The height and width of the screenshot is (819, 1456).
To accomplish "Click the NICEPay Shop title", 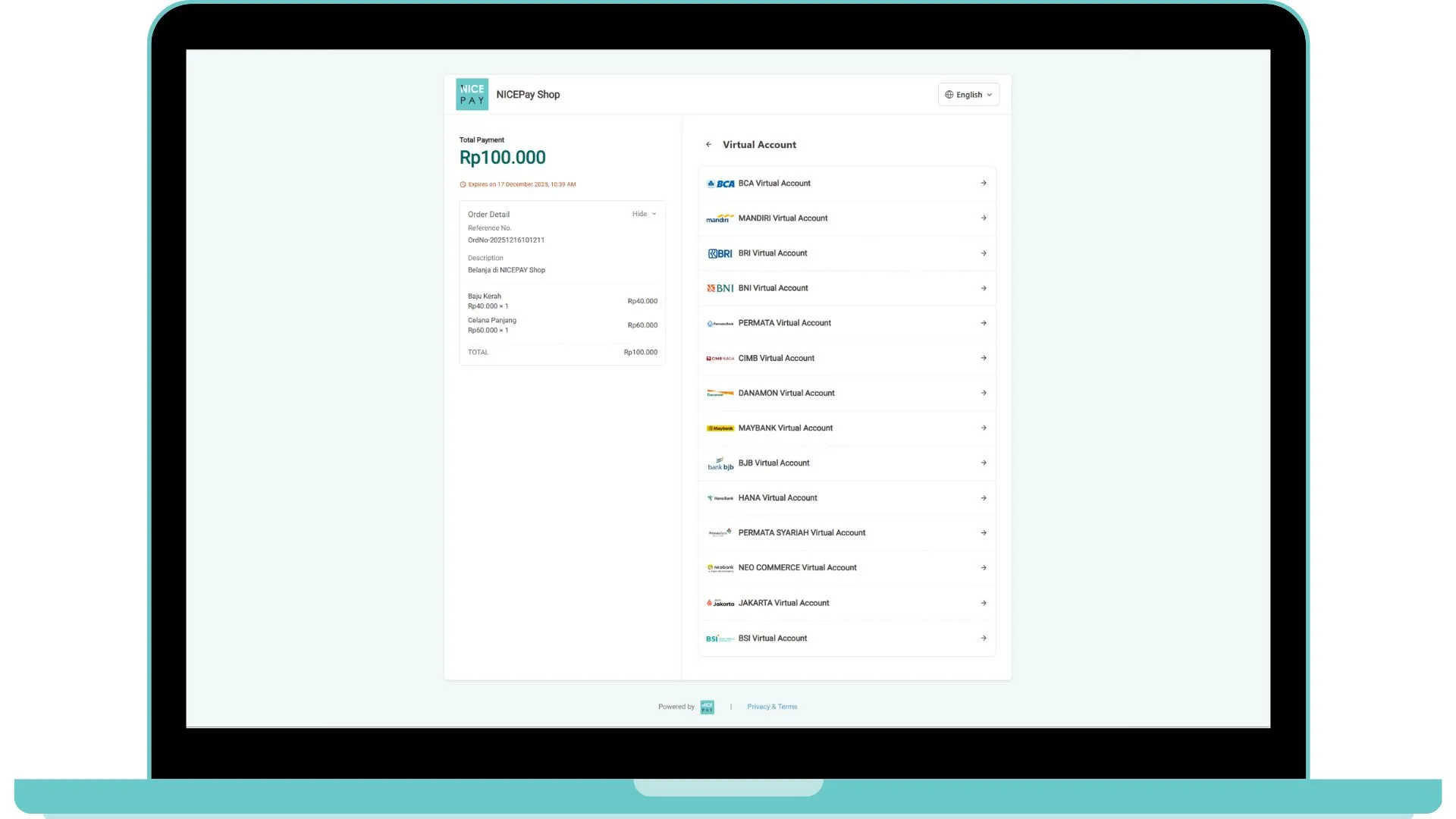I will (x=528, y=95).
